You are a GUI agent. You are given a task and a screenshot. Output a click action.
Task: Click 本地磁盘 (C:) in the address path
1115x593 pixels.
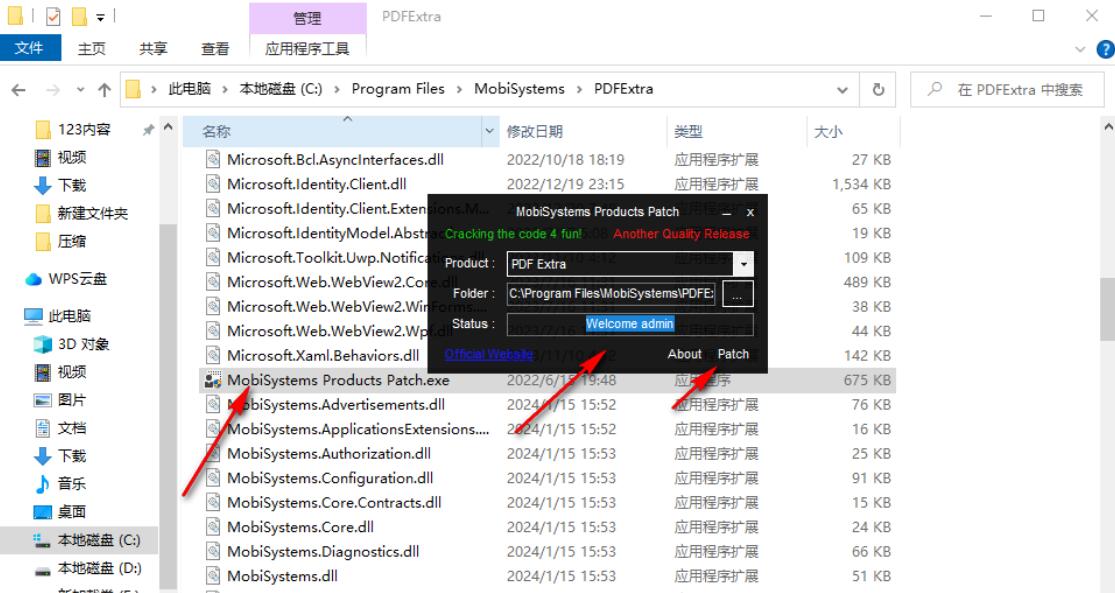point(281,89)
